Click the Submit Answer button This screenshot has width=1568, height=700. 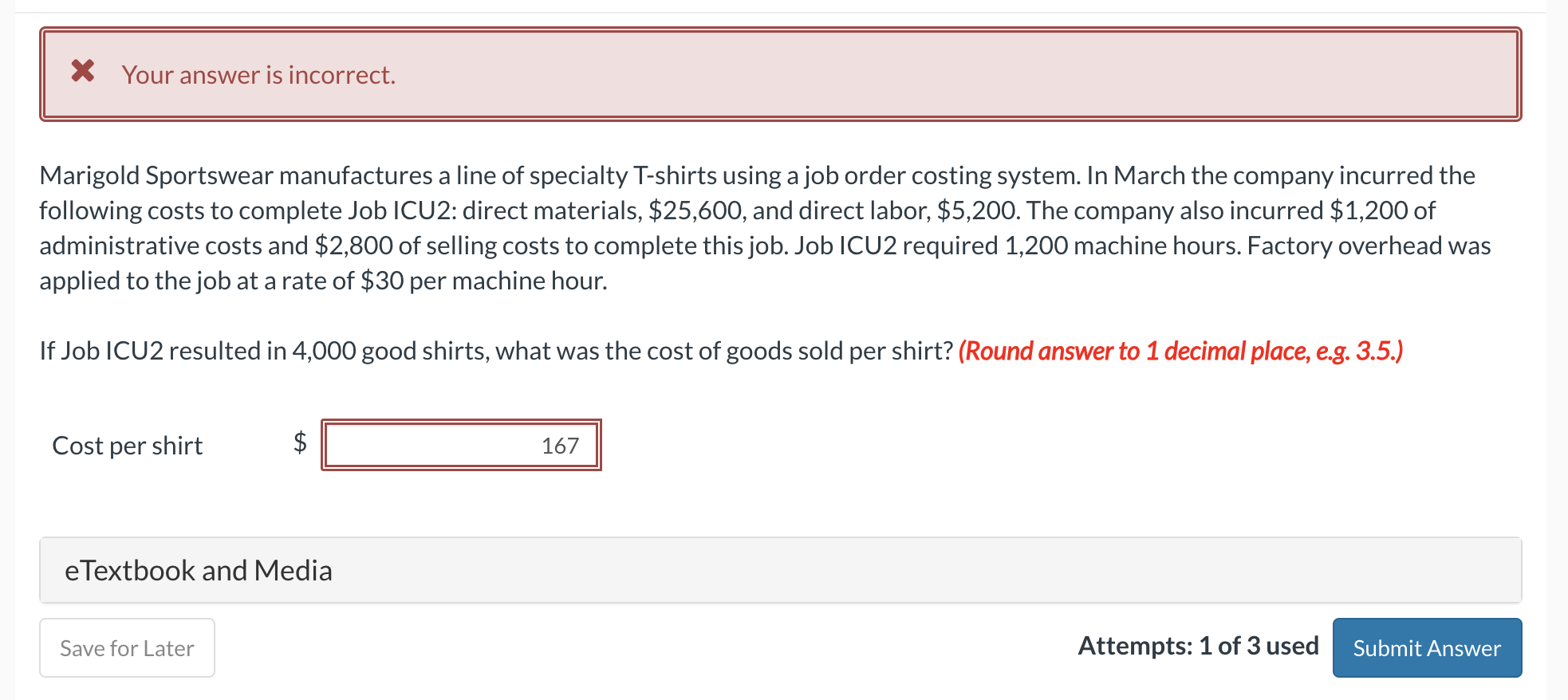click(1426, 647)
